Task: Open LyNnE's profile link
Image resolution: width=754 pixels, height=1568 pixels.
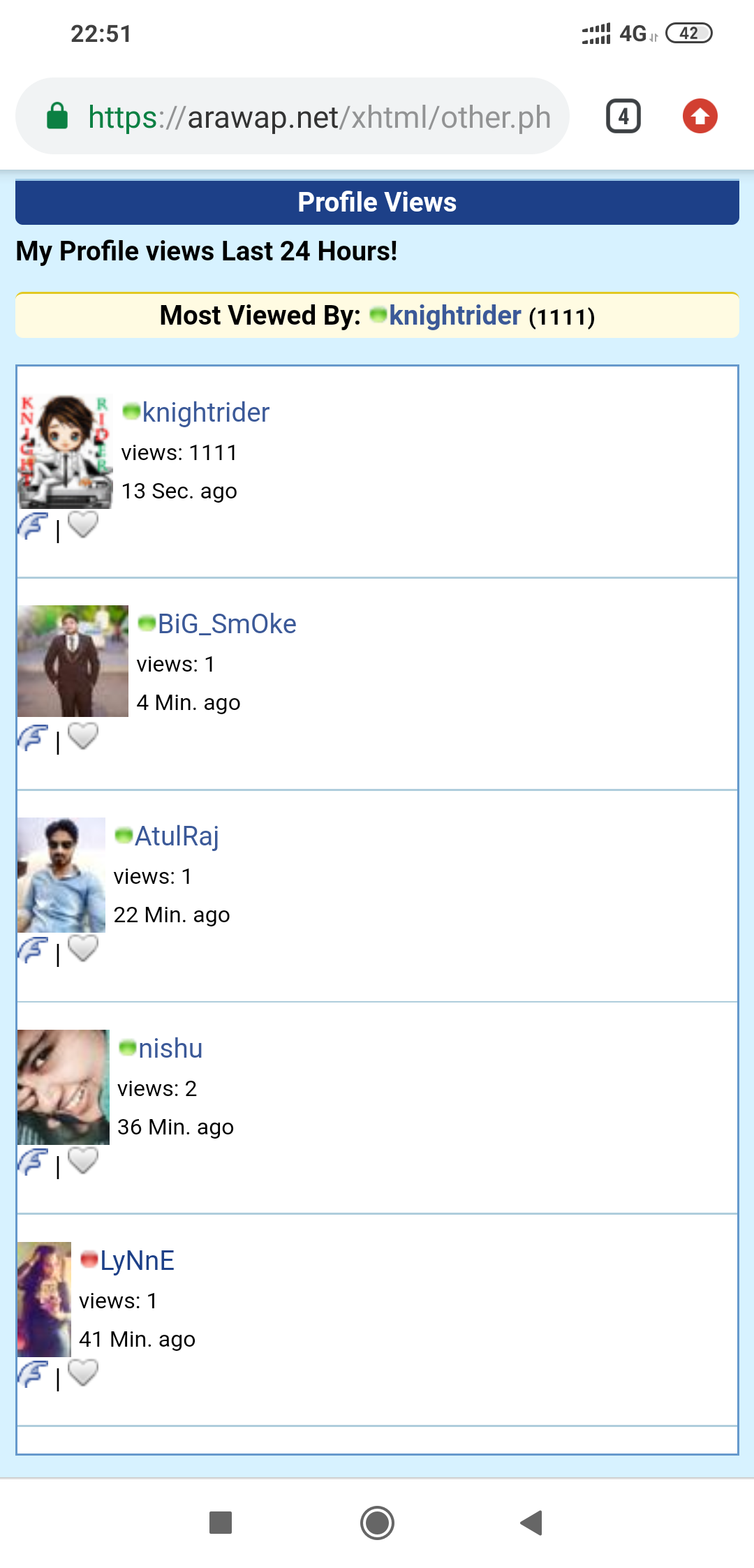Action: pyautogui.click(x=137, y=1261)
